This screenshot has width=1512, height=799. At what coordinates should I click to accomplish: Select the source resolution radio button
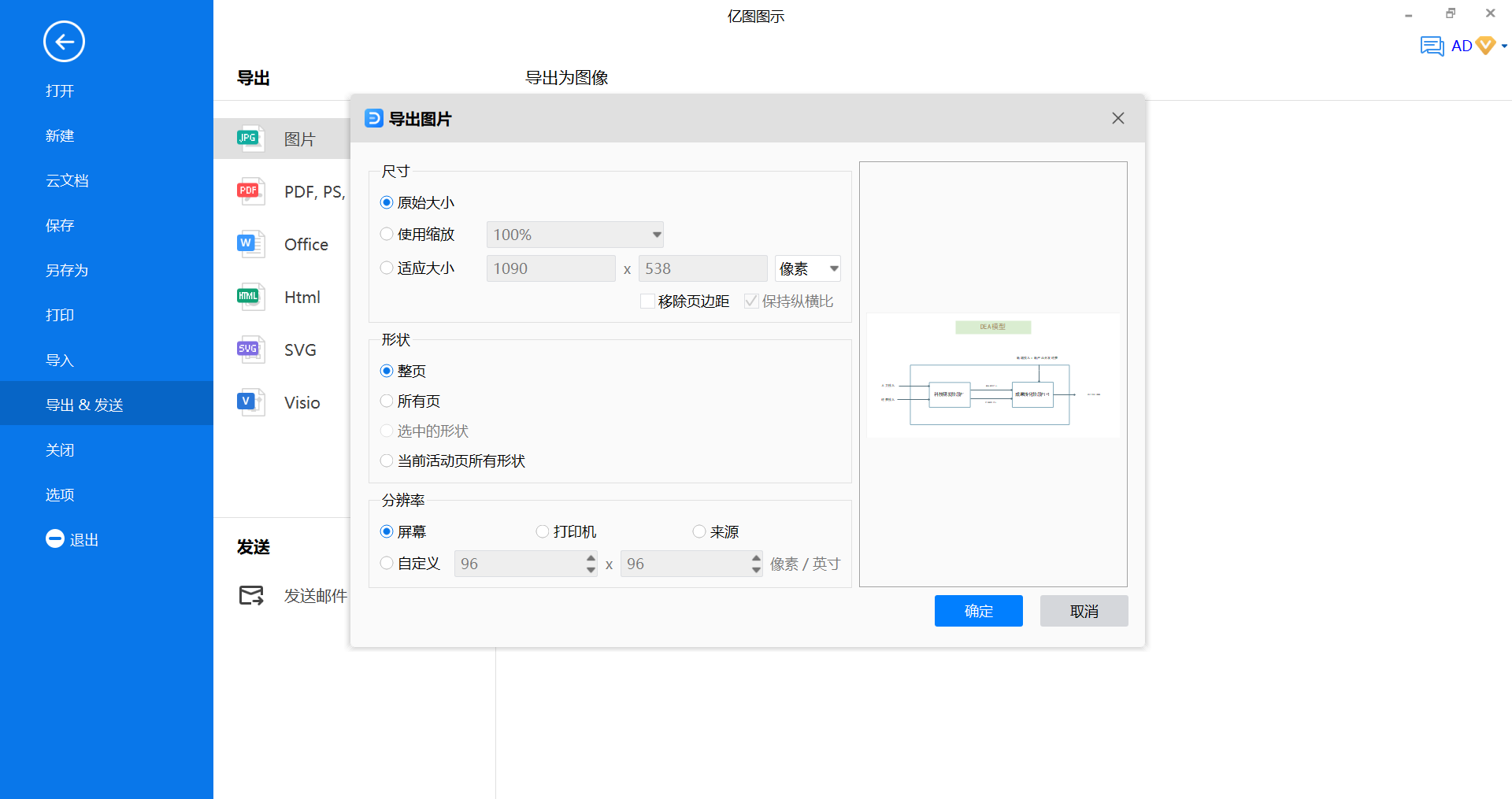tap(699, 531)
